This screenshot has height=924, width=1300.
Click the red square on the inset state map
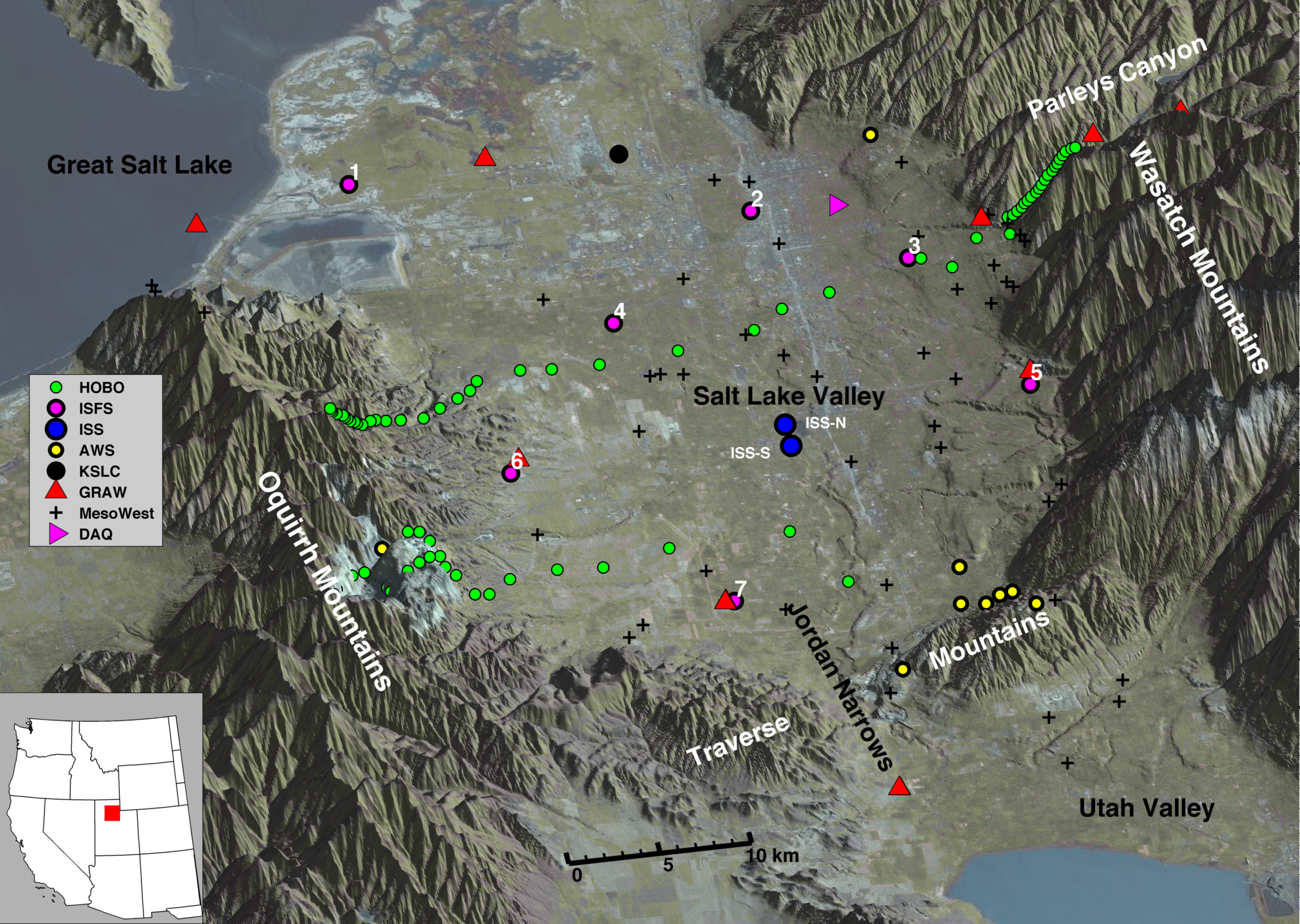click(112, 813)
